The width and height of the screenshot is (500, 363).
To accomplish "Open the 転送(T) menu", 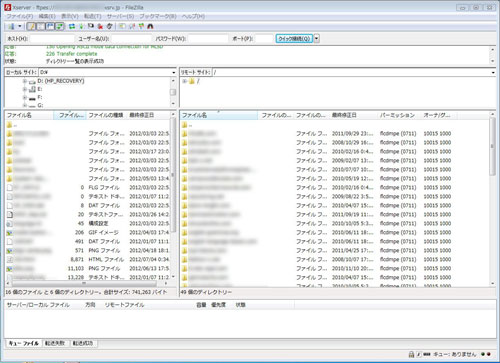I will [92, 16].
